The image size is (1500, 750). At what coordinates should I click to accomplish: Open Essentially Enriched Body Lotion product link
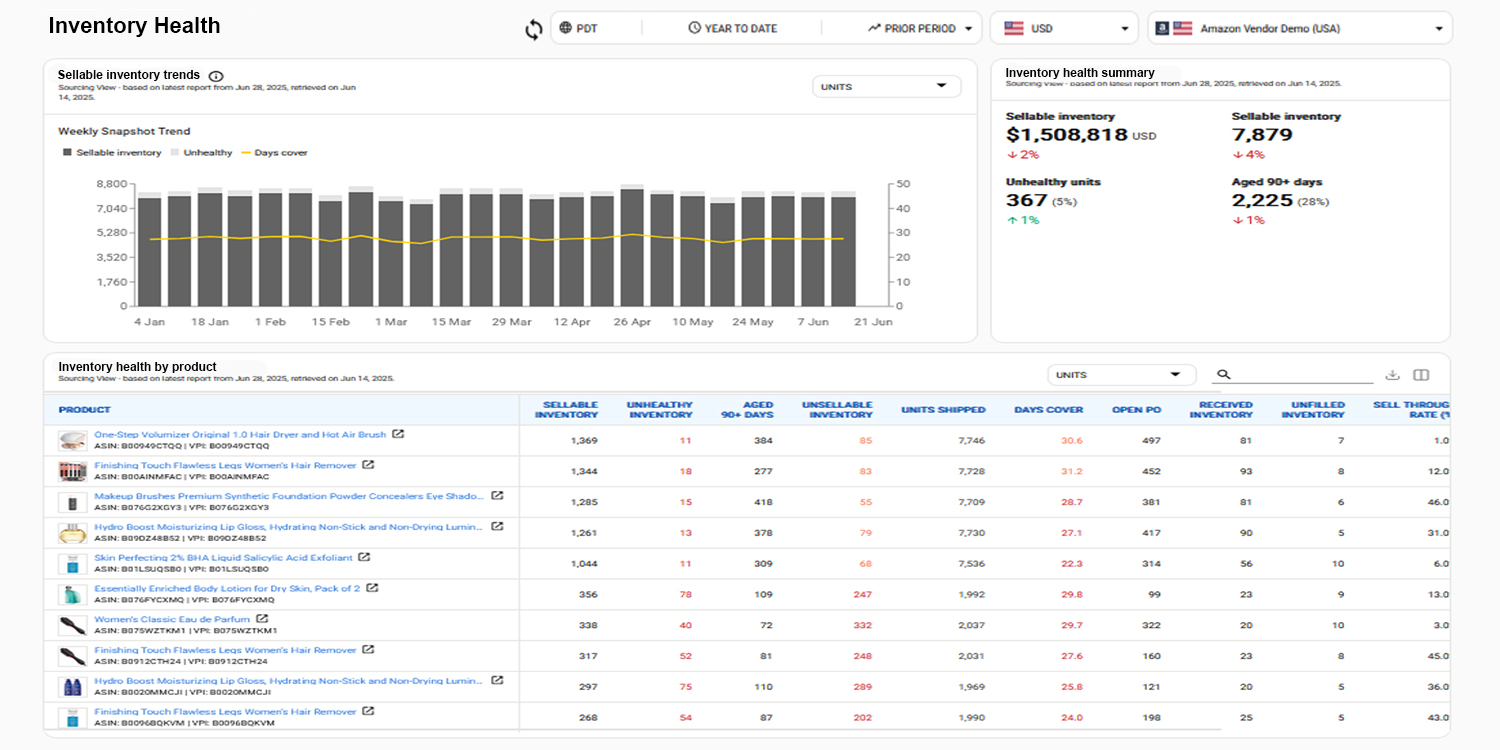(227, 589)
